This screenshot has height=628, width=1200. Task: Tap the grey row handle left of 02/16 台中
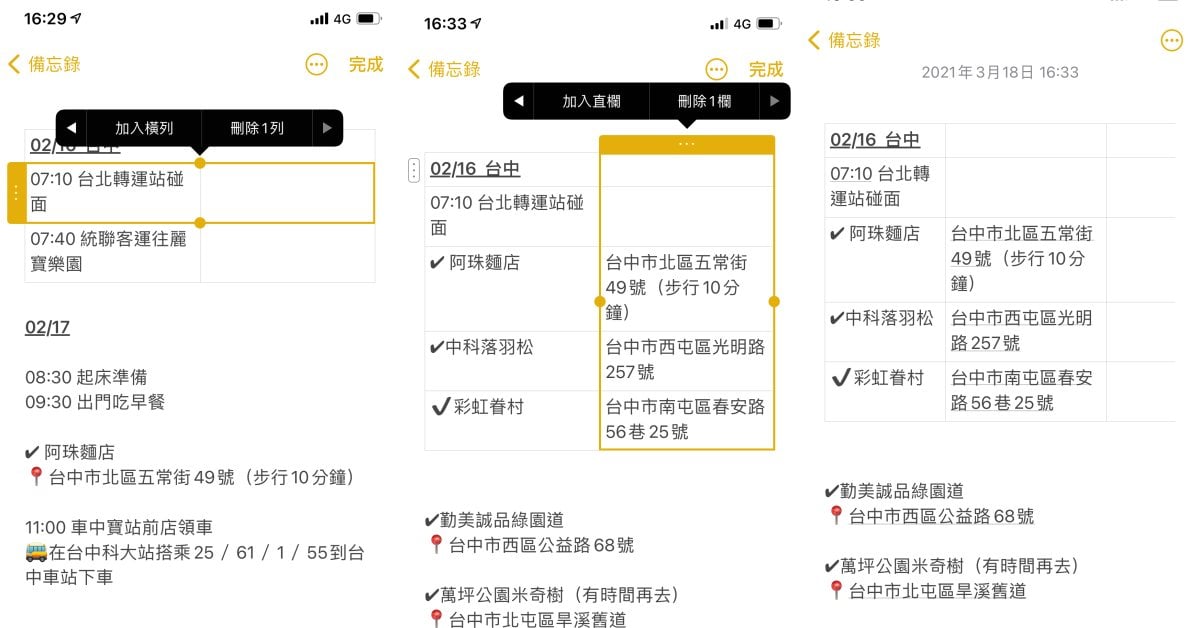click(x=414, y=170)
